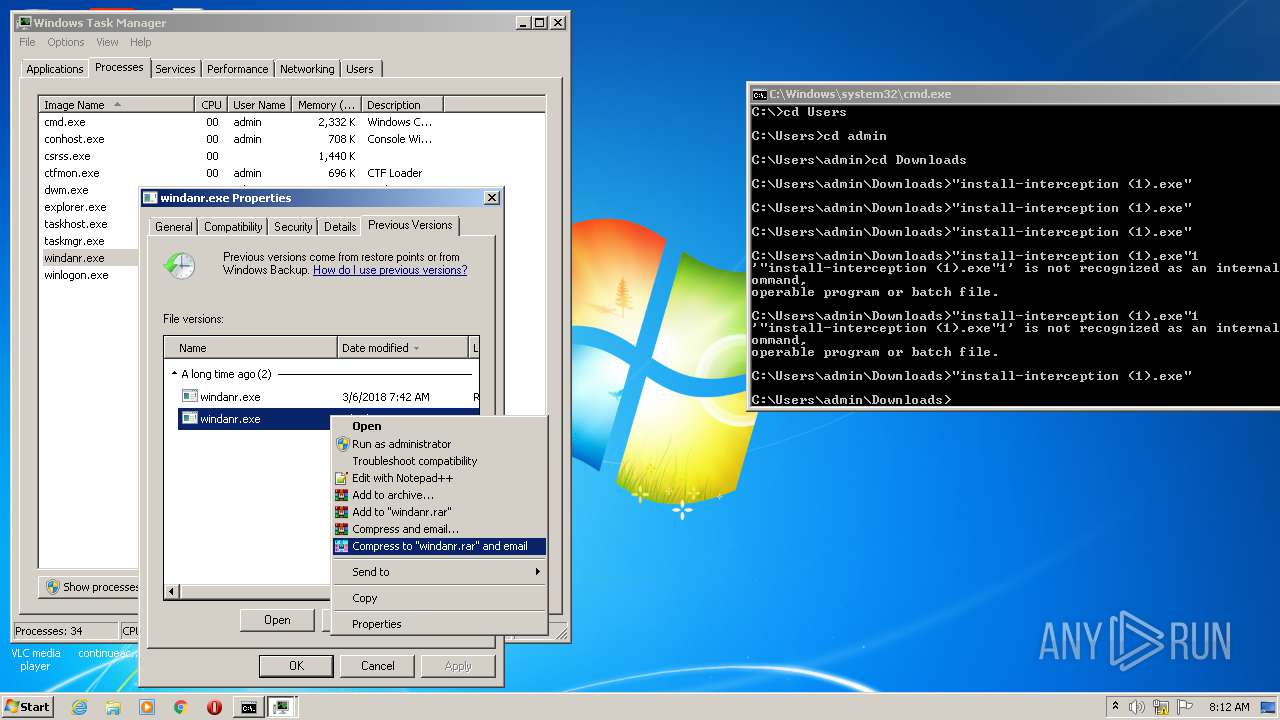Click the cmd.exe window title icon

tap(759, 94)
